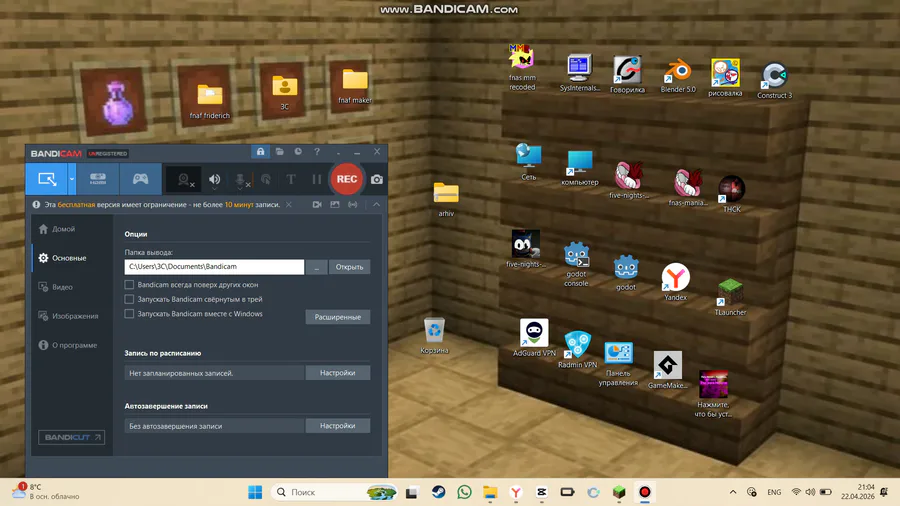Open the godot console desktop icon

click(x=576, y=264)
